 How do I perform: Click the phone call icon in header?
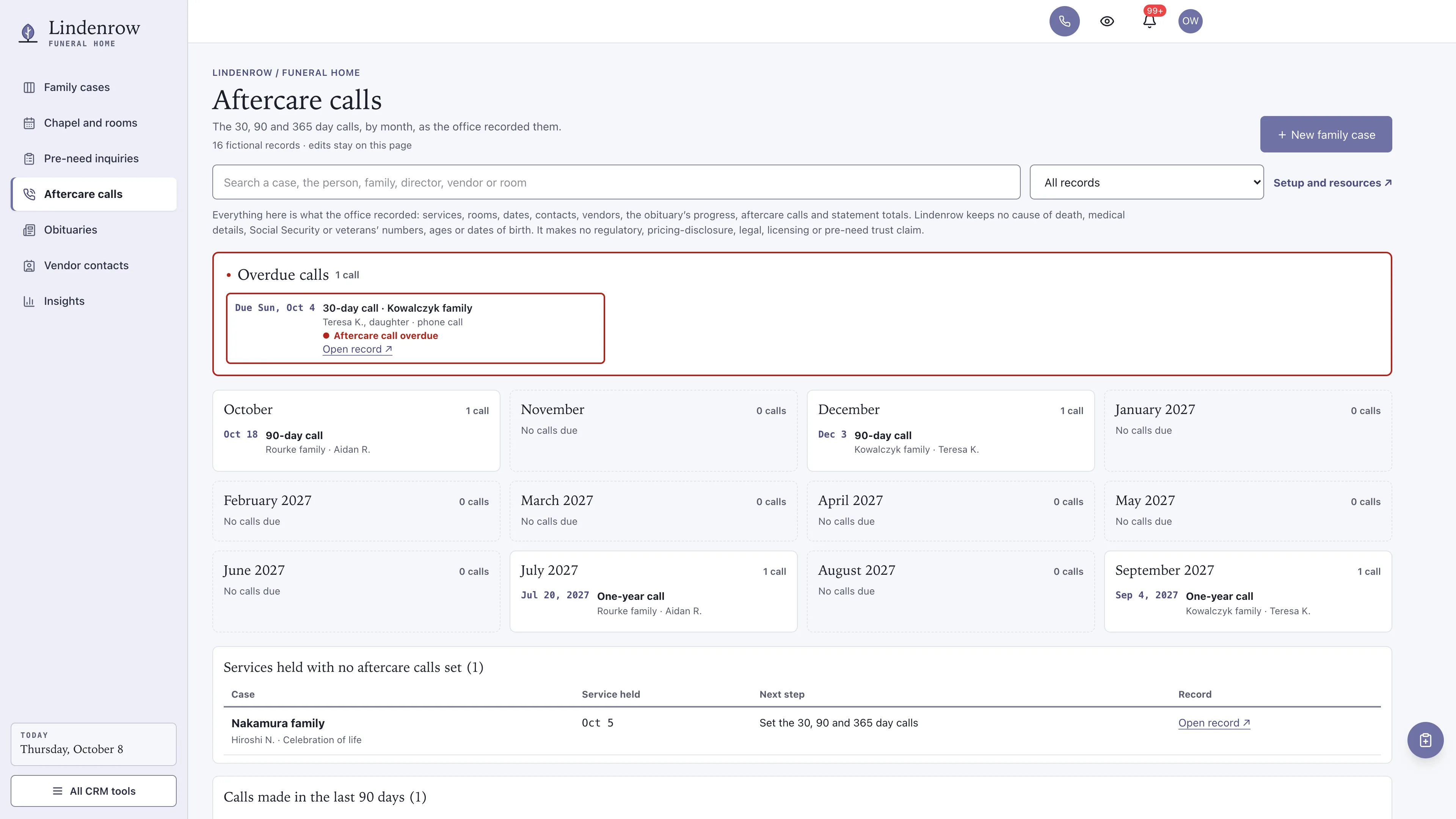pyautogui.click(x=1064, y=22)
